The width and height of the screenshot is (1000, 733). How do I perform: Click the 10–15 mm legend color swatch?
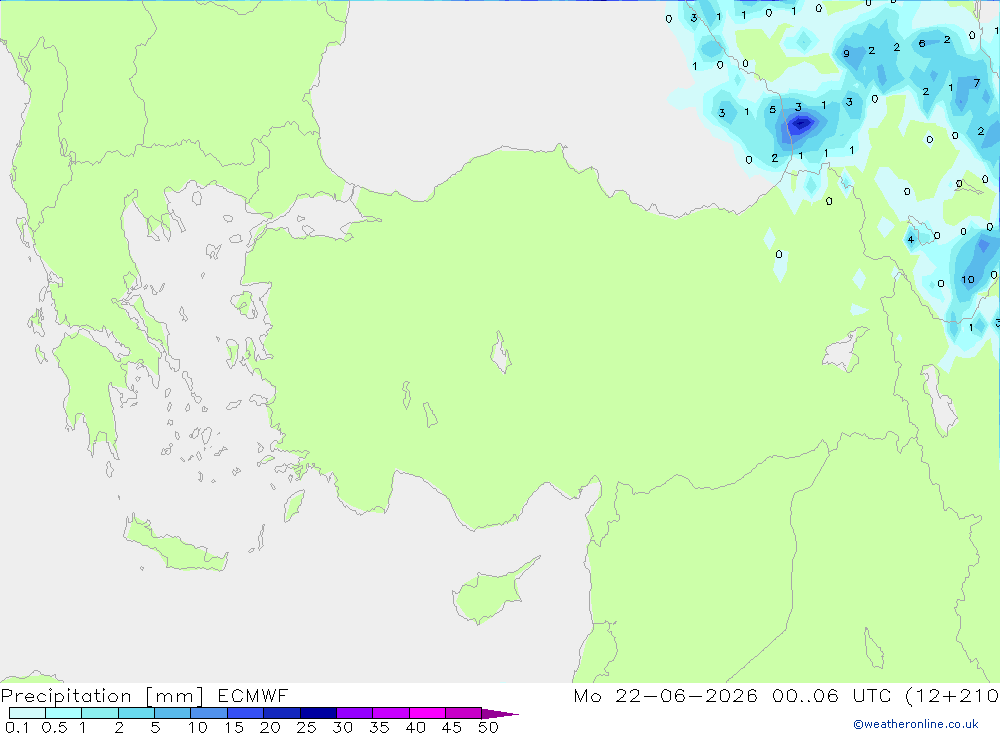click(x=209, y=713)
